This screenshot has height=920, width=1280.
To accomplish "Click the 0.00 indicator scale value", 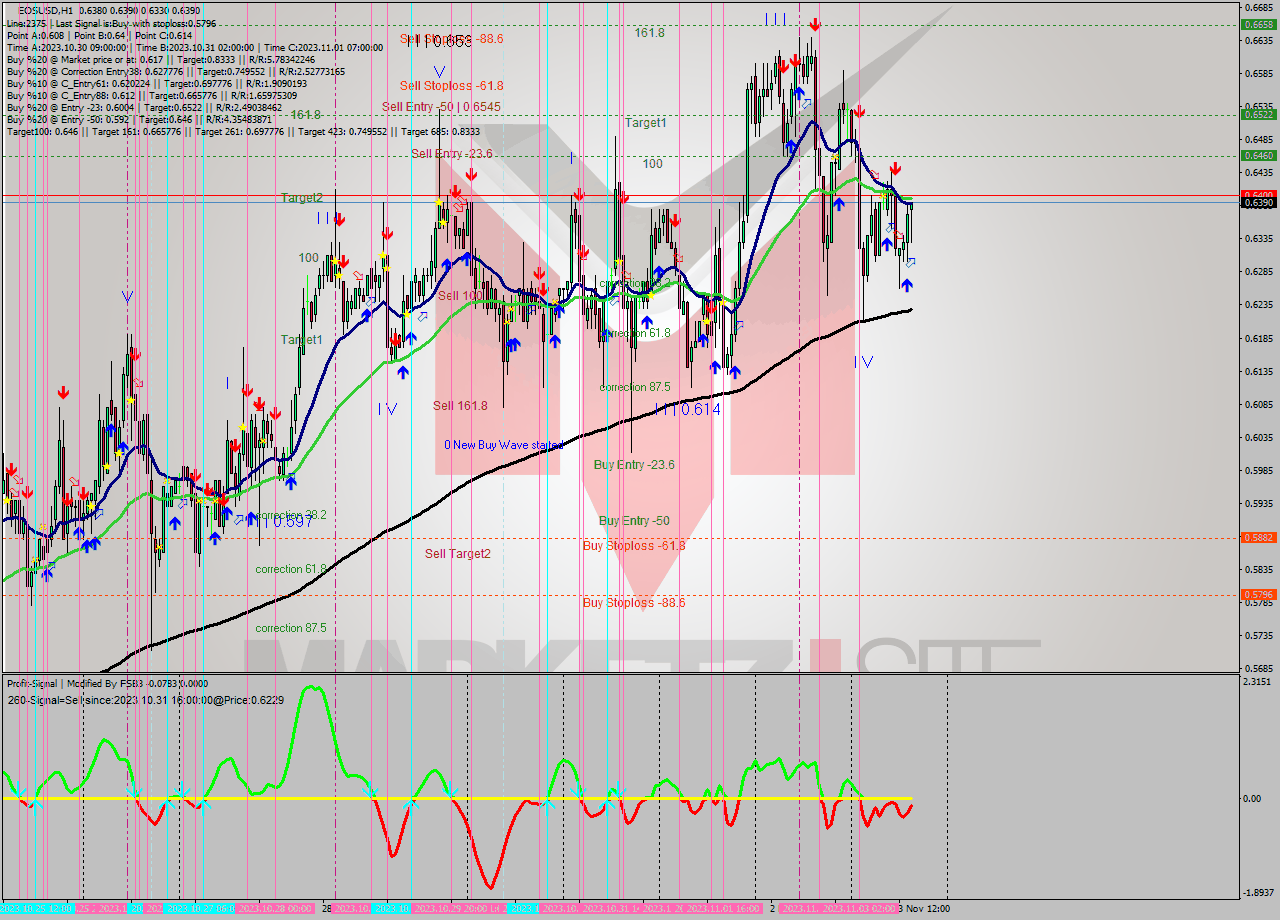I will (1251, 799).
